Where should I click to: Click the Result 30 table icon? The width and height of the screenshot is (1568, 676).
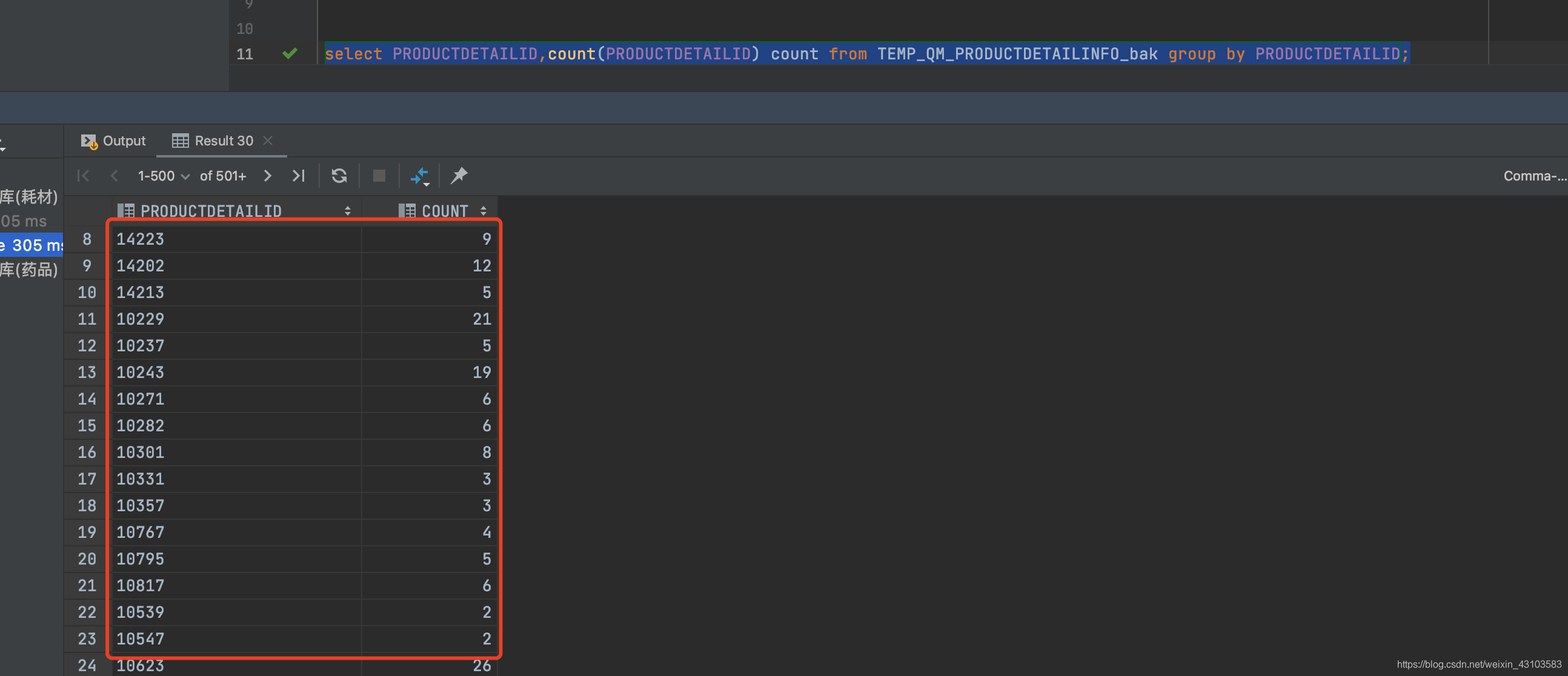click(180, 141)
